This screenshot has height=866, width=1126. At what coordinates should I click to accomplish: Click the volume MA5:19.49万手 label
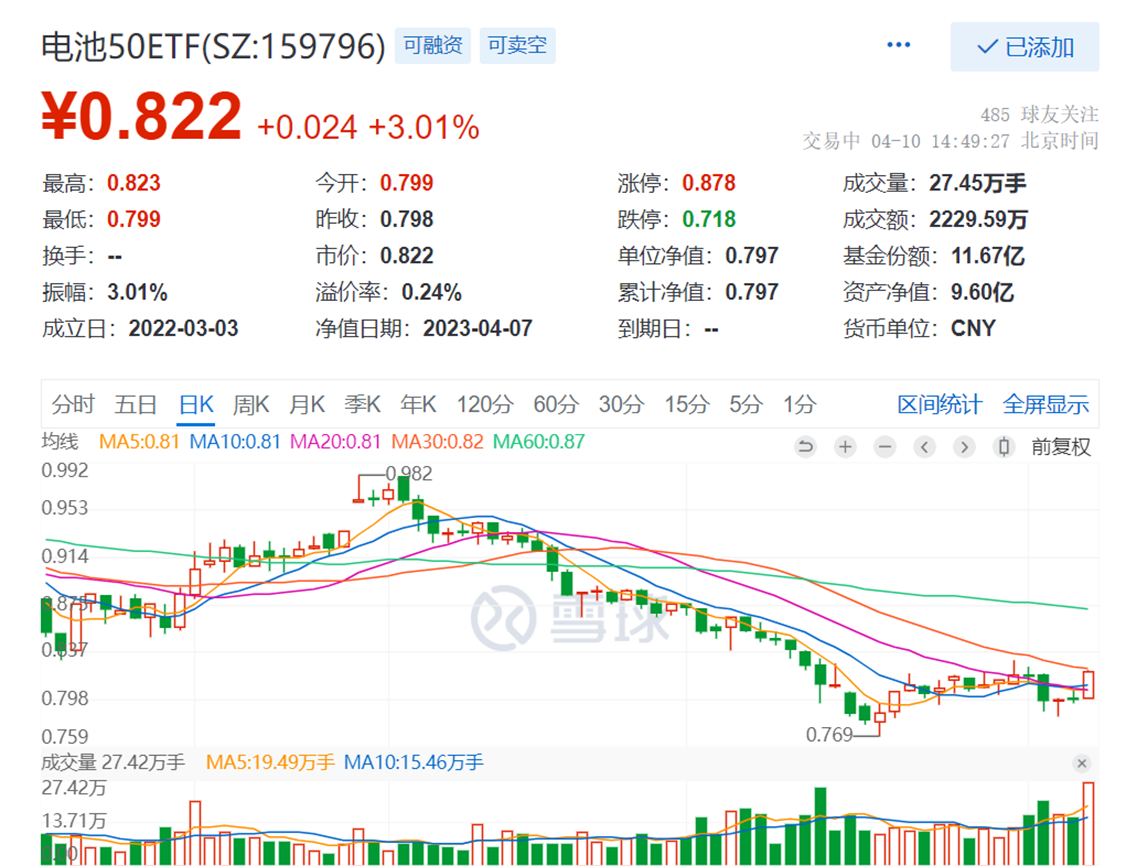point(270,763)
